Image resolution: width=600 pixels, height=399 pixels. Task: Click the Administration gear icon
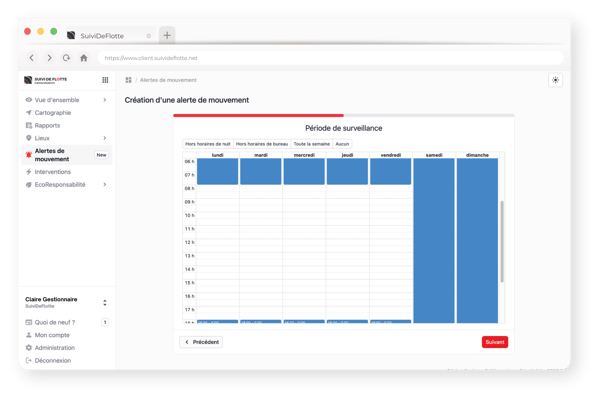(x=29, y=348)
